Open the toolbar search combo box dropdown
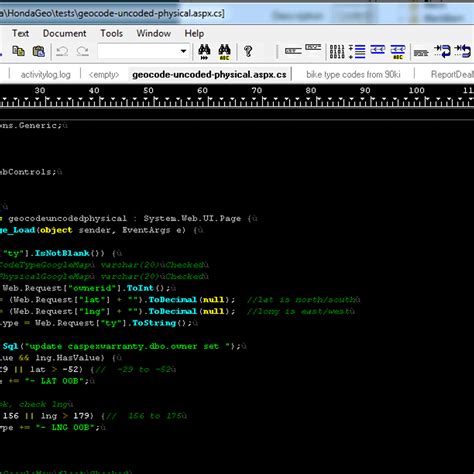The image size is (474, 474). 183,51
